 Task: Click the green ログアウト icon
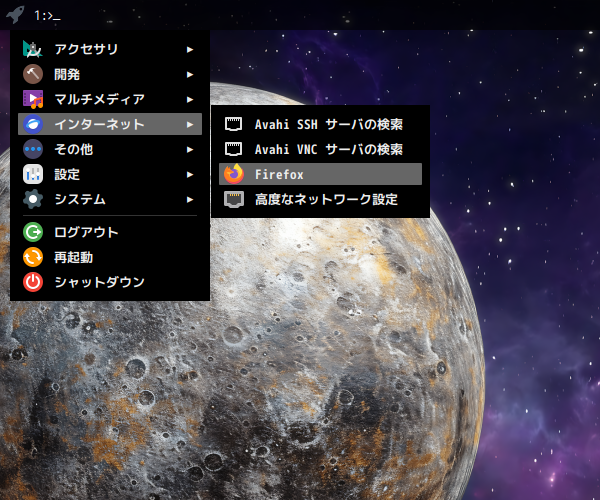pyautogui.click(x=33, y=232)
